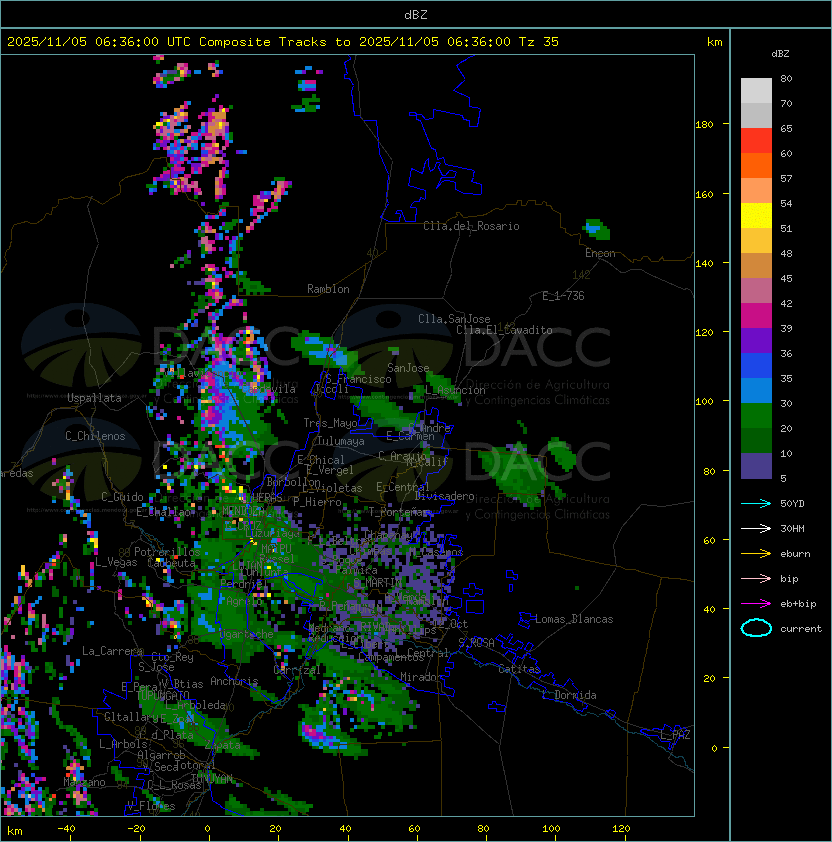Click the 'L_Vegas' place label
This screenshot has height=842, width=832.
click(x=116, y=562)
